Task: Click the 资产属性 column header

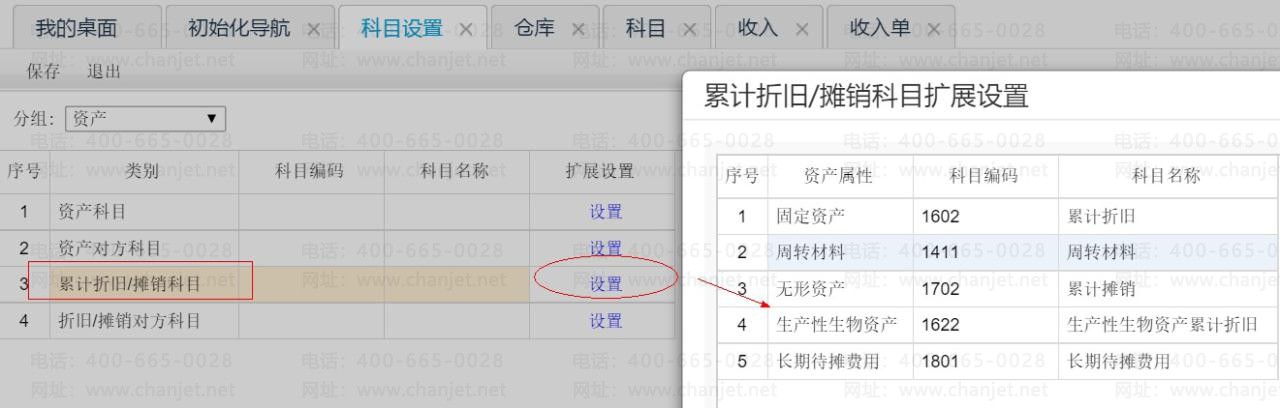Action: tap(838, 177)
